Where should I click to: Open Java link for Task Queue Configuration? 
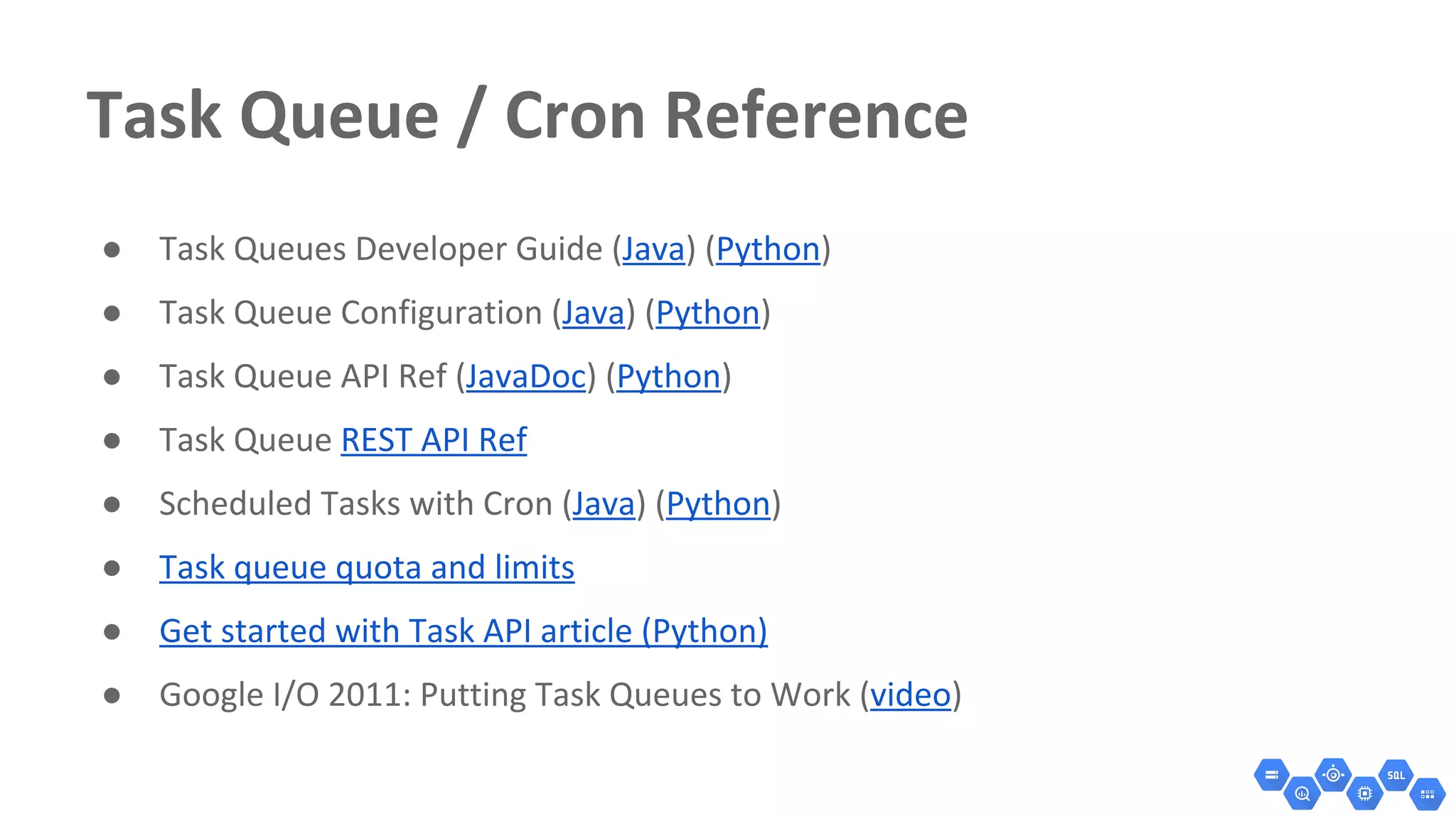593,314
